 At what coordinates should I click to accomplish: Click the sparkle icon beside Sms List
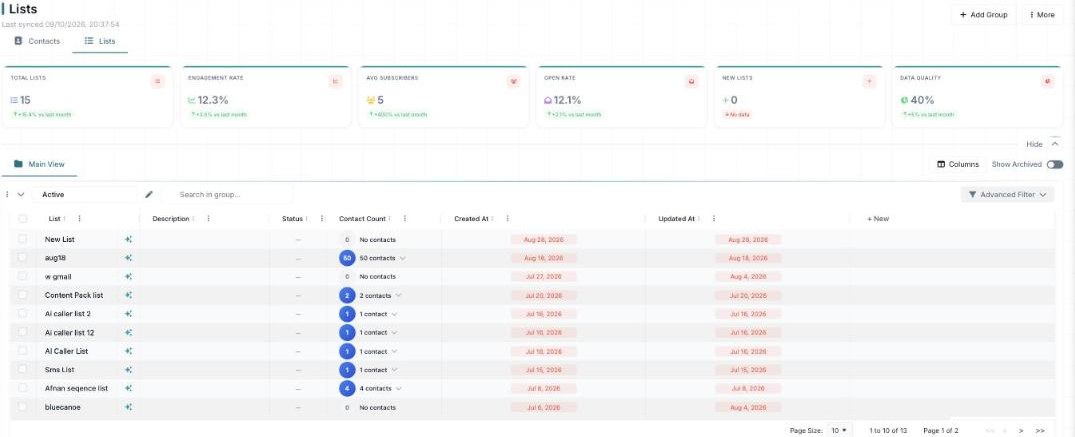click(128, 370)
